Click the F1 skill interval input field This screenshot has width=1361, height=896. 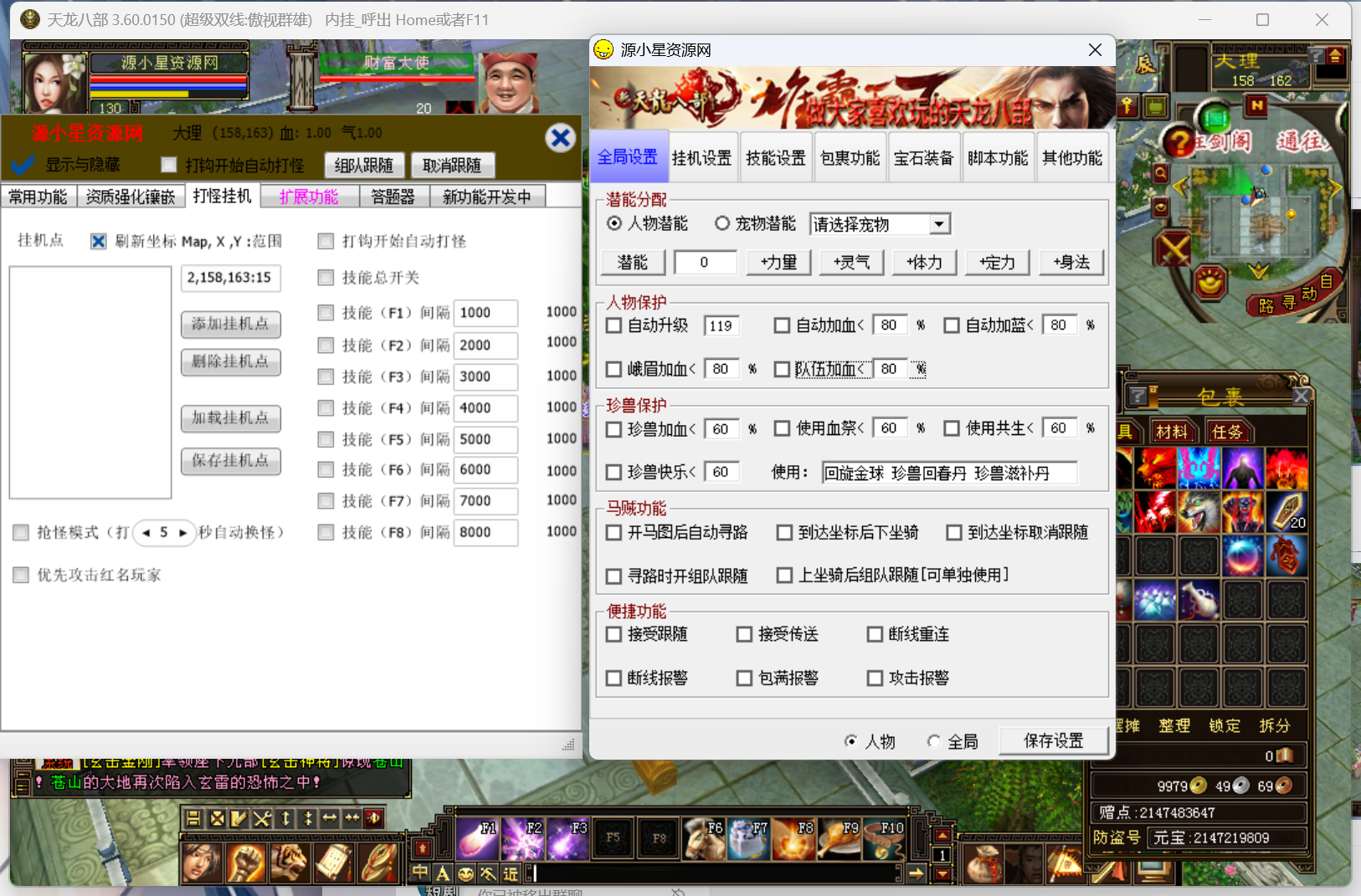tap(485, 313)
